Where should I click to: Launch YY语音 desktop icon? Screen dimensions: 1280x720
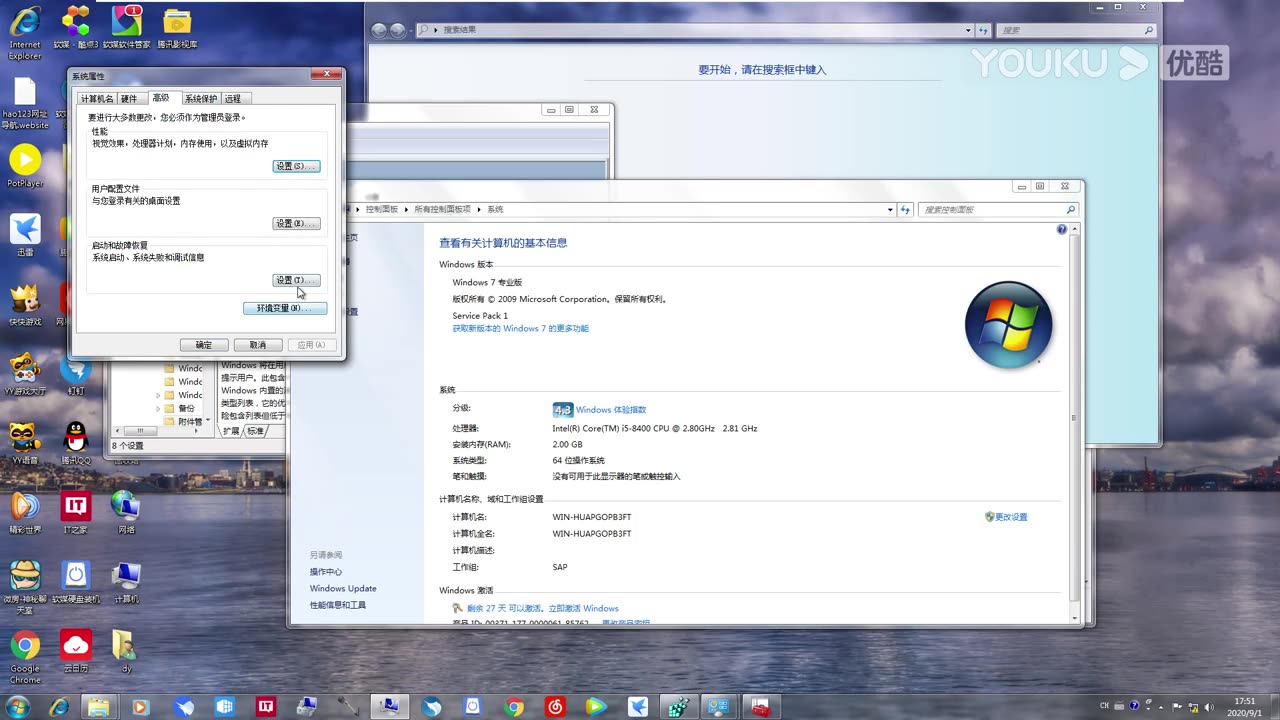point(25,442)
